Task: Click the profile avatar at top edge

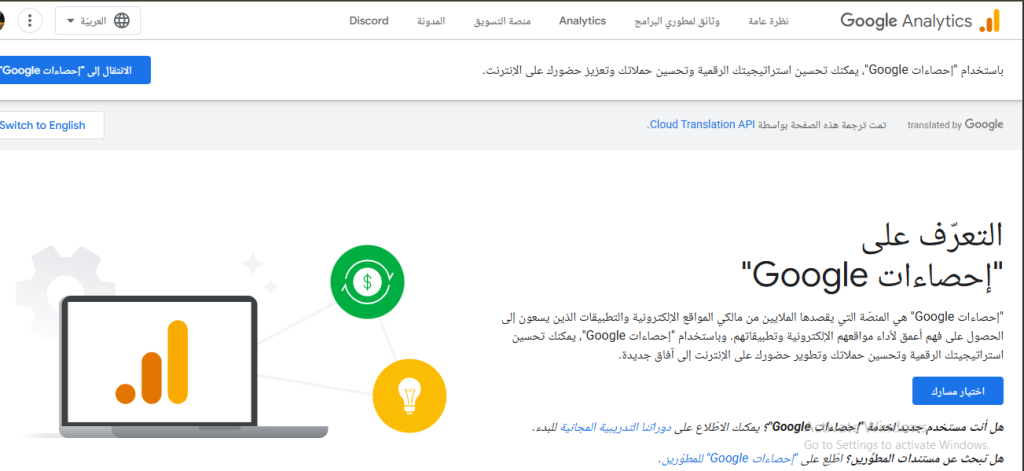Action: [x=2, y=21]
